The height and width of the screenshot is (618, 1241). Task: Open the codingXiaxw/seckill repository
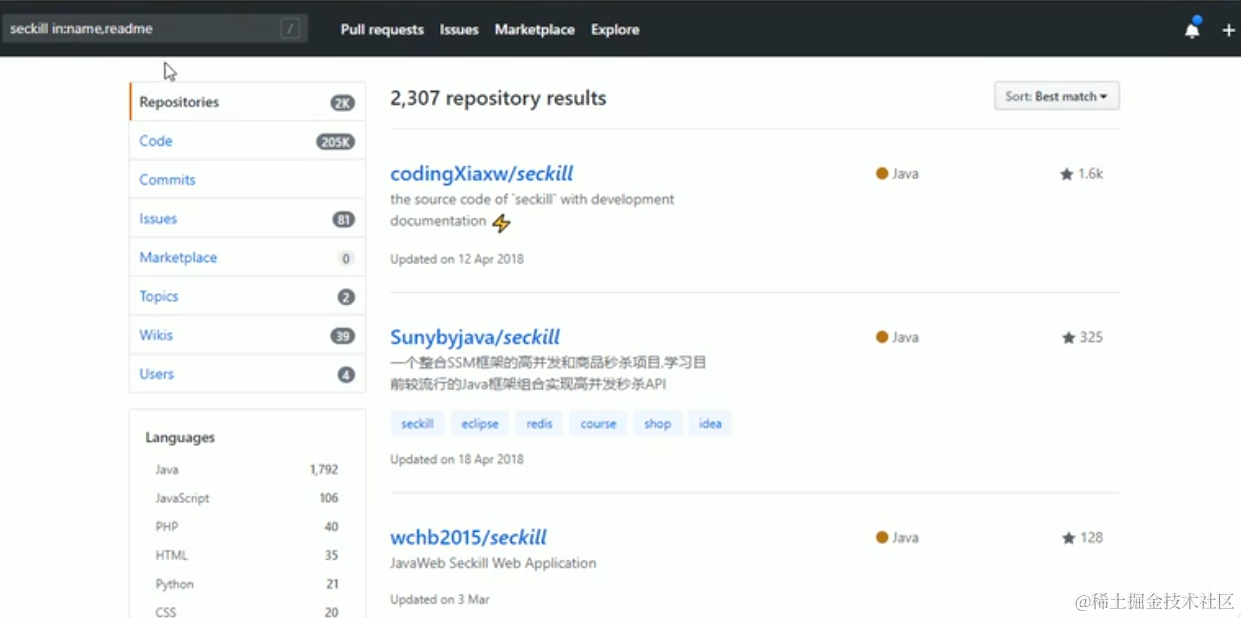click(481, 174)
